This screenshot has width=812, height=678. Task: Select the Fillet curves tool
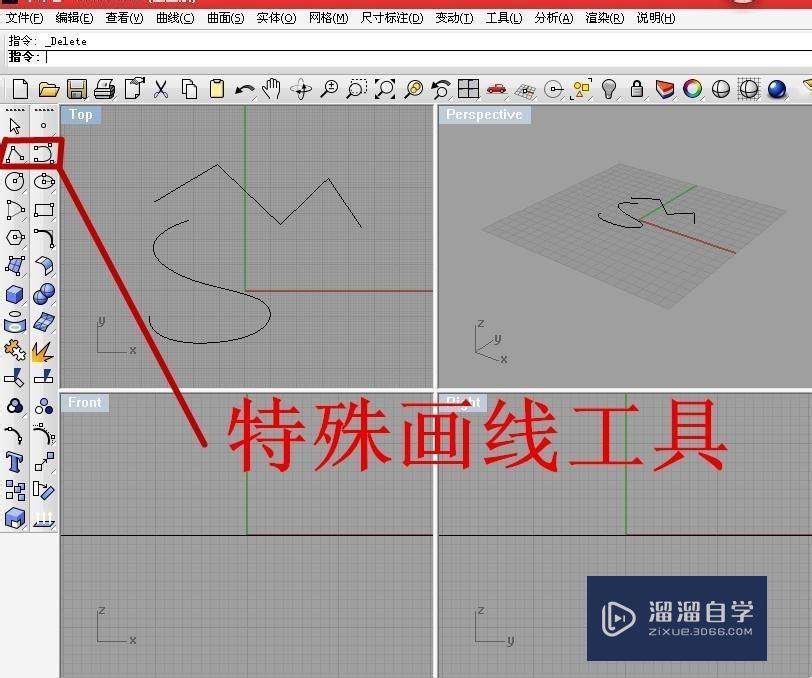[x=44, y=238]
